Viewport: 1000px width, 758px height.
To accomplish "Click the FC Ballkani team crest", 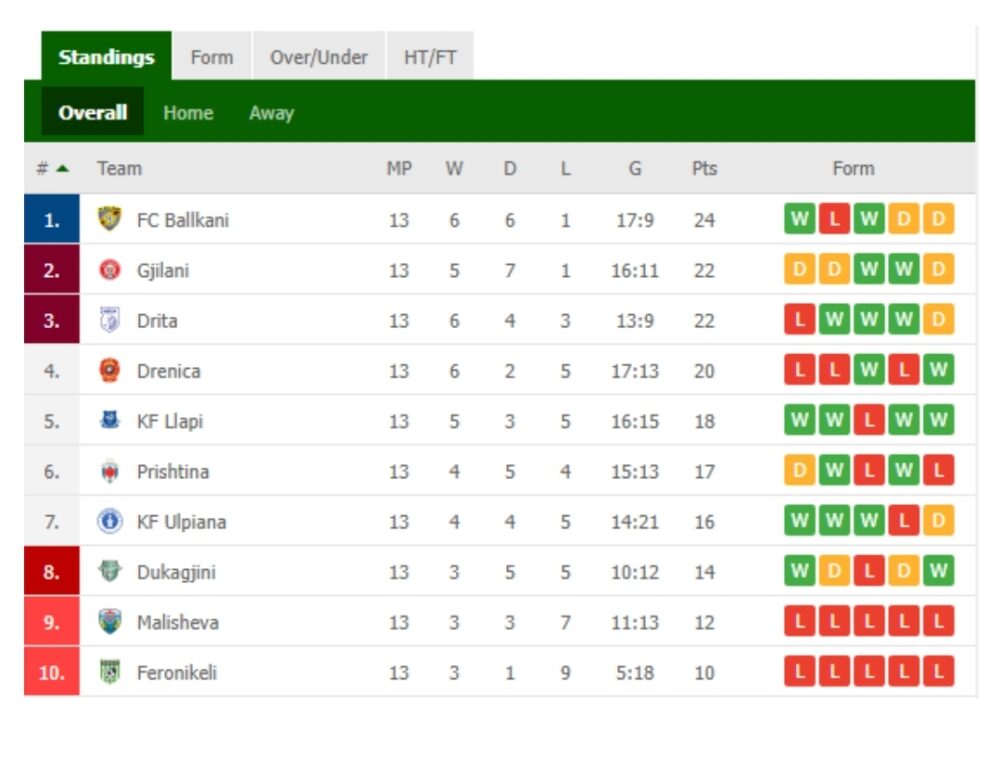I will point(110,219).
